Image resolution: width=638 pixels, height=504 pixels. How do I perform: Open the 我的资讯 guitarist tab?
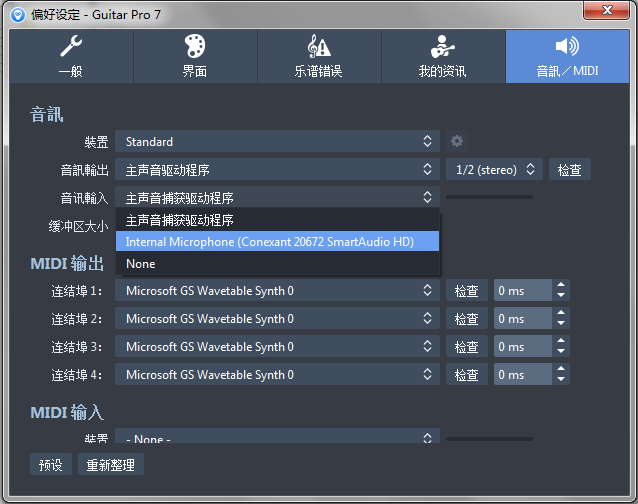point(442,56)
